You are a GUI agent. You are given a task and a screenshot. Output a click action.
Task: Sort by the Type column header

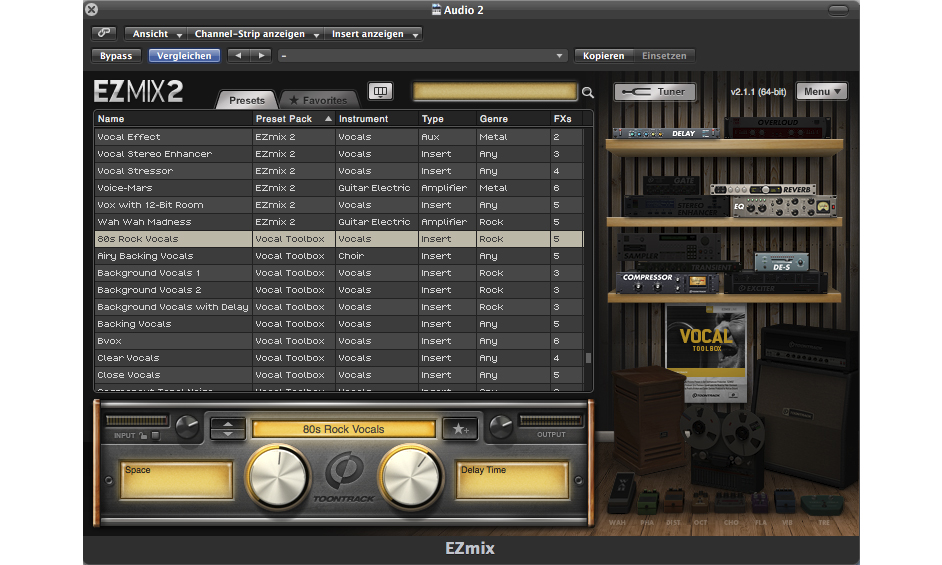click(447, 118)
